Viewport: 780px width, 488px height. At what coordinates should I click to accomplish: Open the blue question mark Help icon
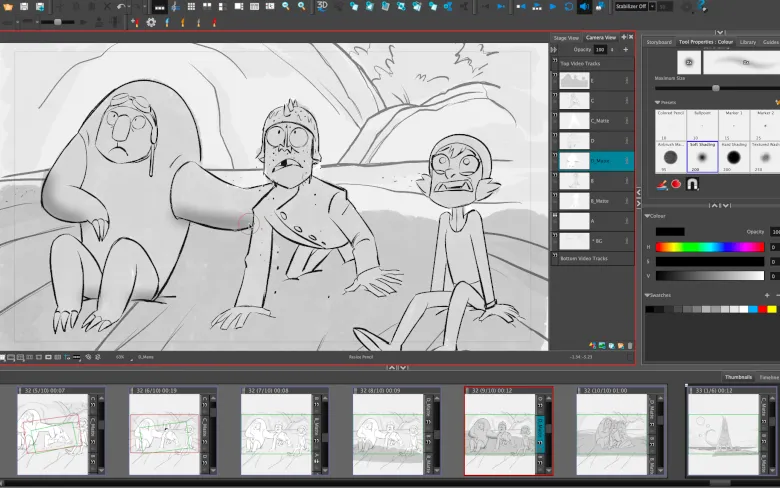pyautogui.click(x=701, y=6)
